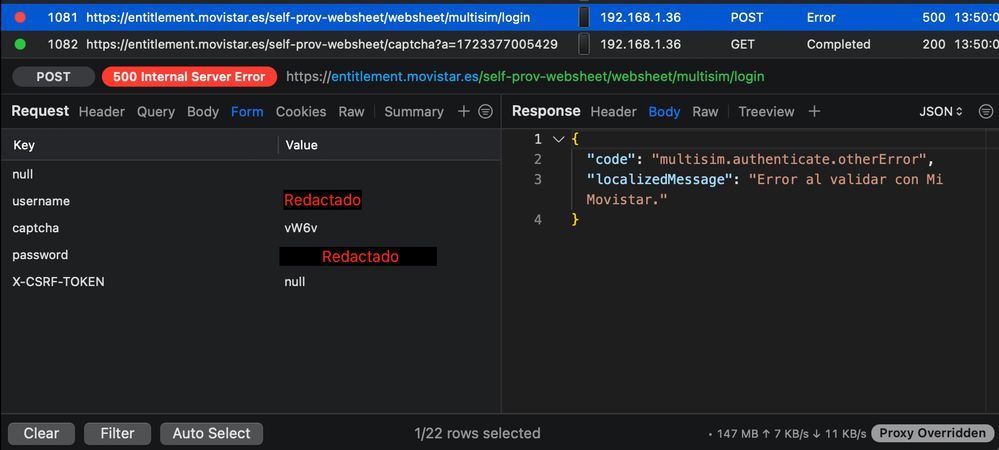Click the Filter button
Screen dimensions: 999x450
tap(117, 433)
